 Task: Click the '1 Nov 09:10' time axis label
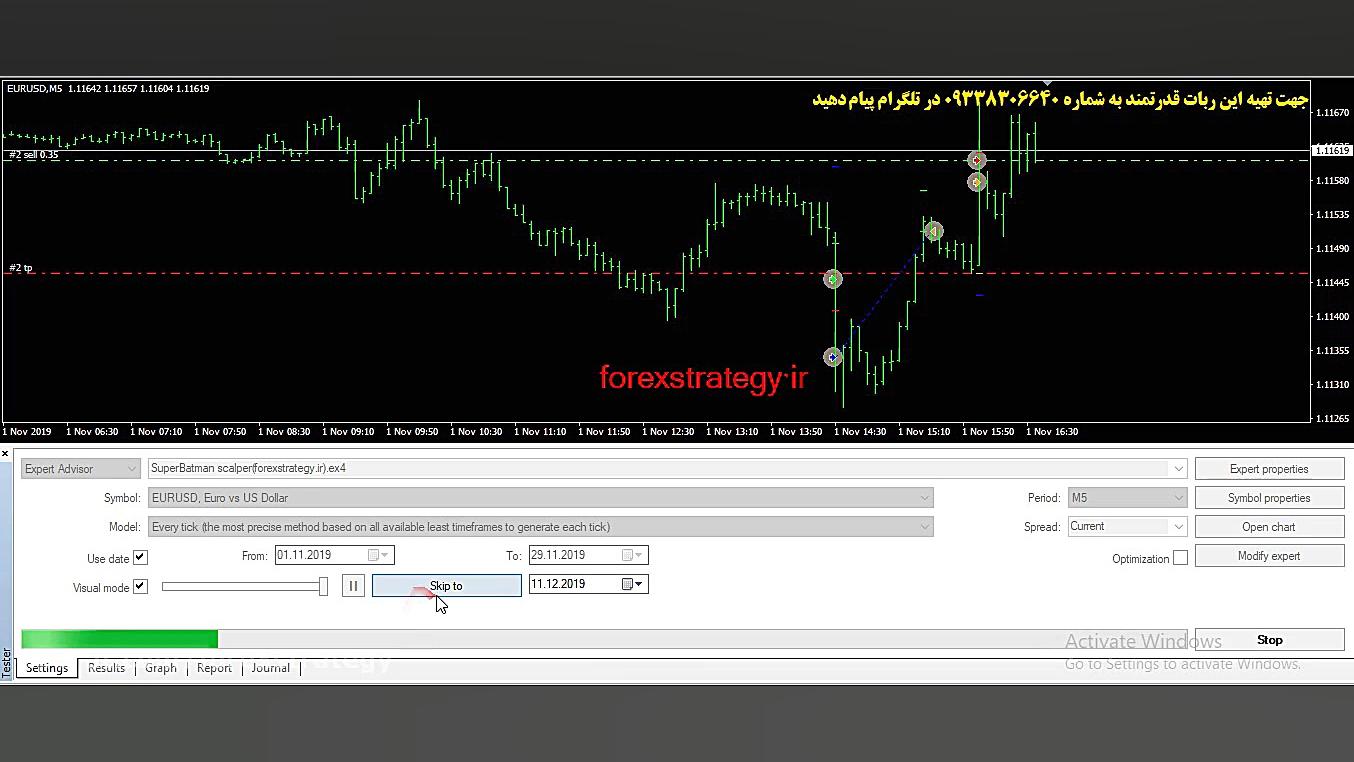tap(348, 432)
